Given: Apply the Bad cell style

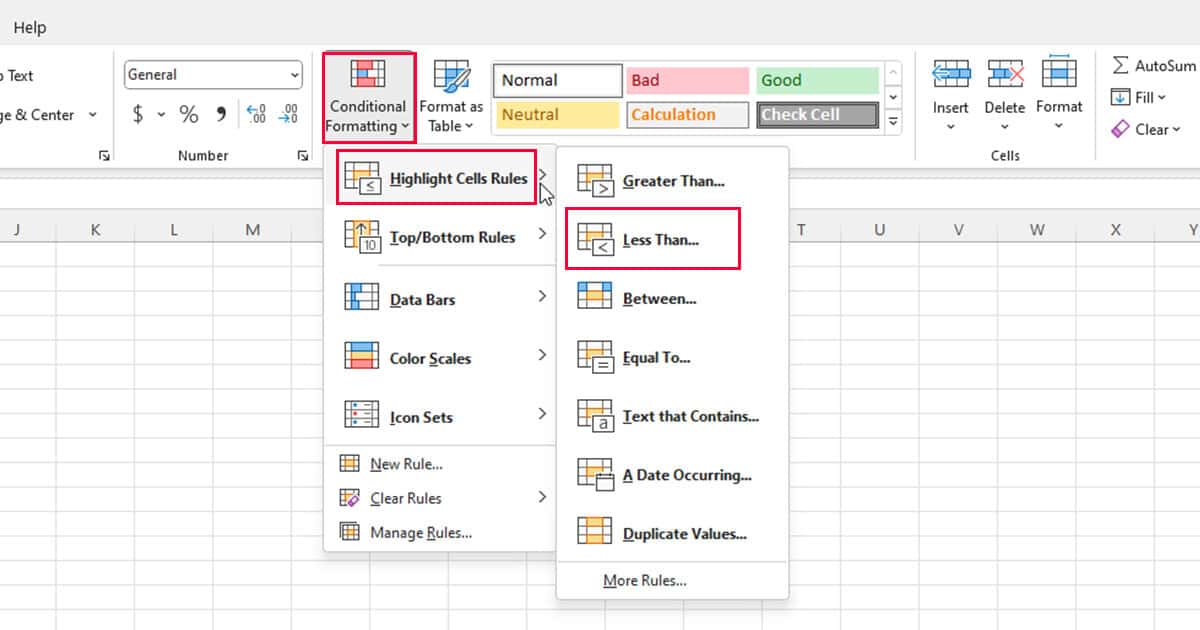Looking at the screenshot, I should click(x=688, y=81).
